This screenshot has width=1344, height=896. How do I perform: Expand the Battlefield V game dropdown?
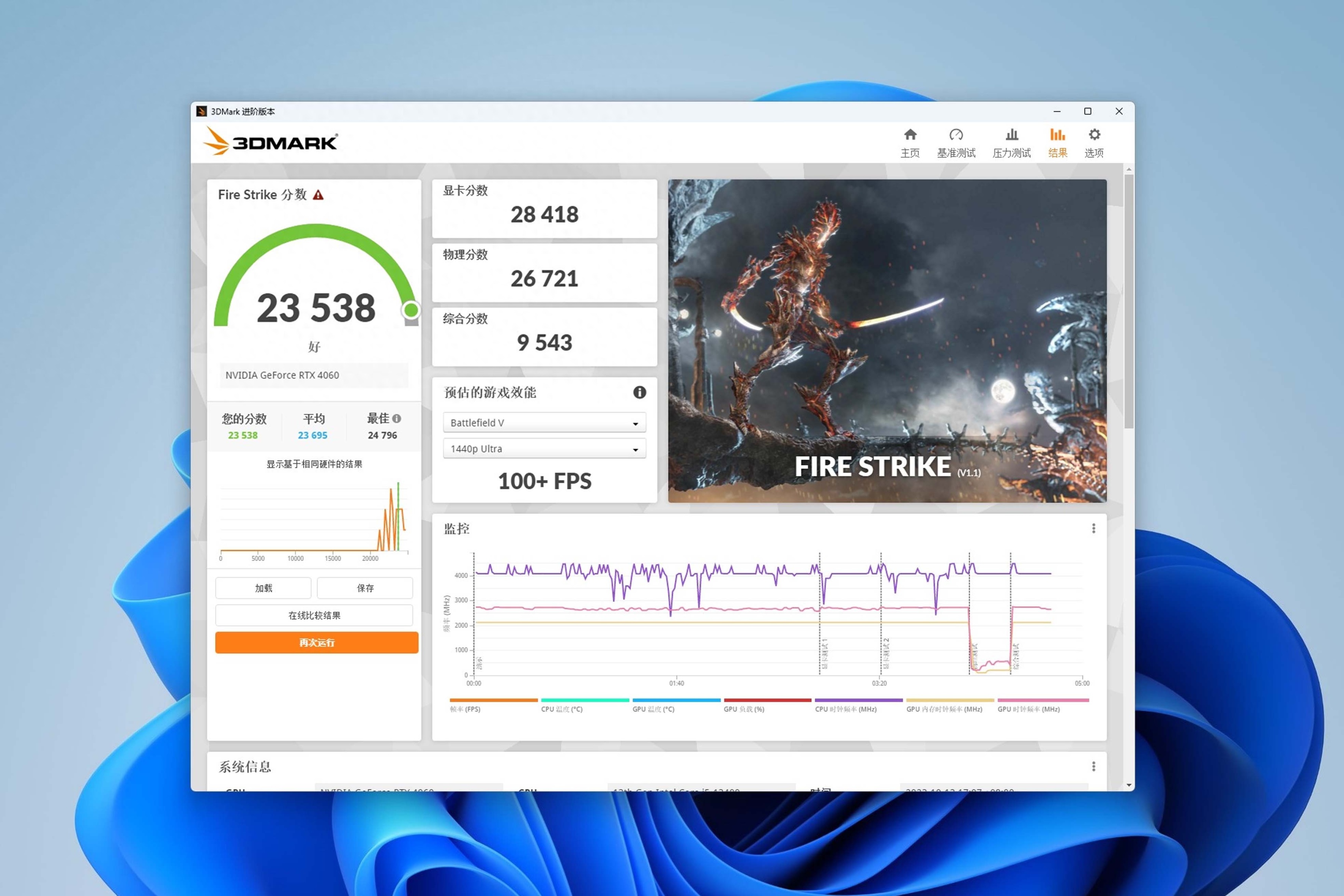[x=544, y=423]
